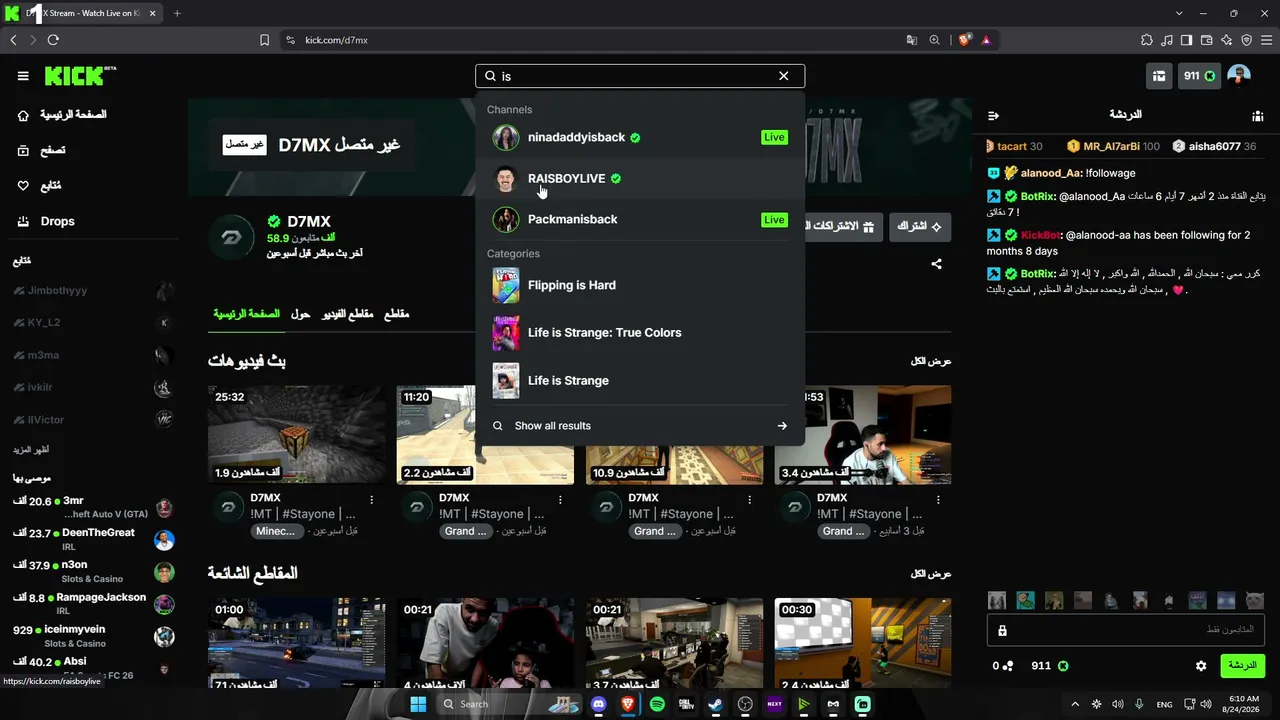1280x720 pixels.
Task: Open options menu for the first D7MX video
Action: (372, 499)
